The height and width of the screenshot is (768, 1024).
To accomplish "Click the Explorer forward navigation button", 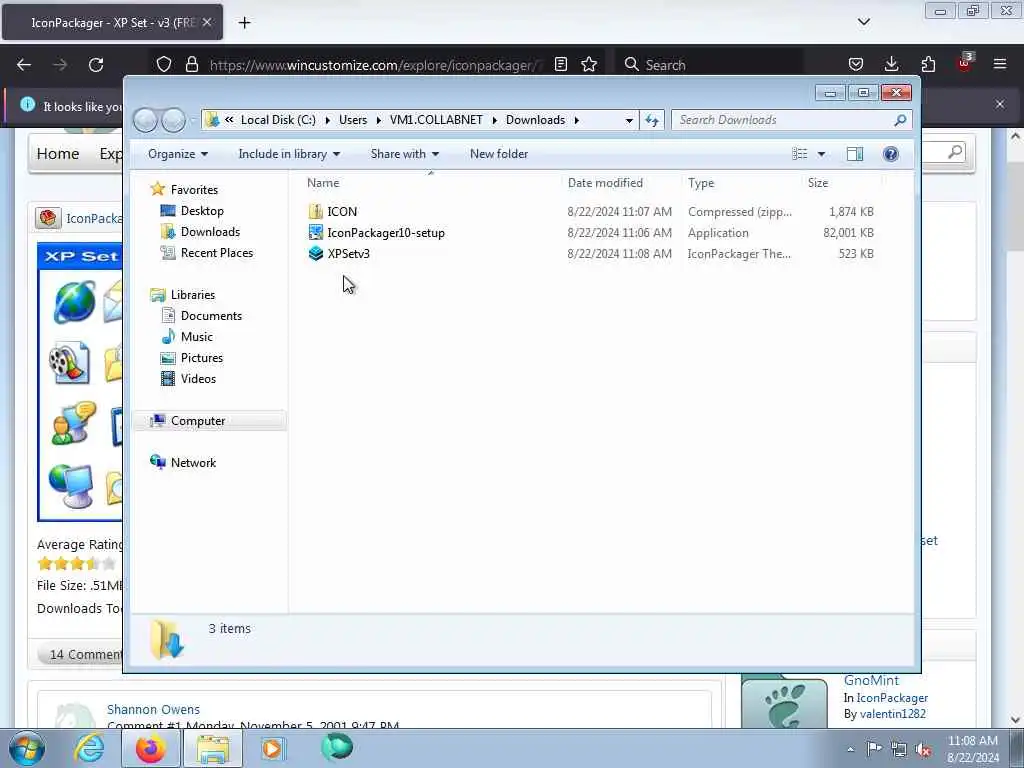I will (173, 120).
